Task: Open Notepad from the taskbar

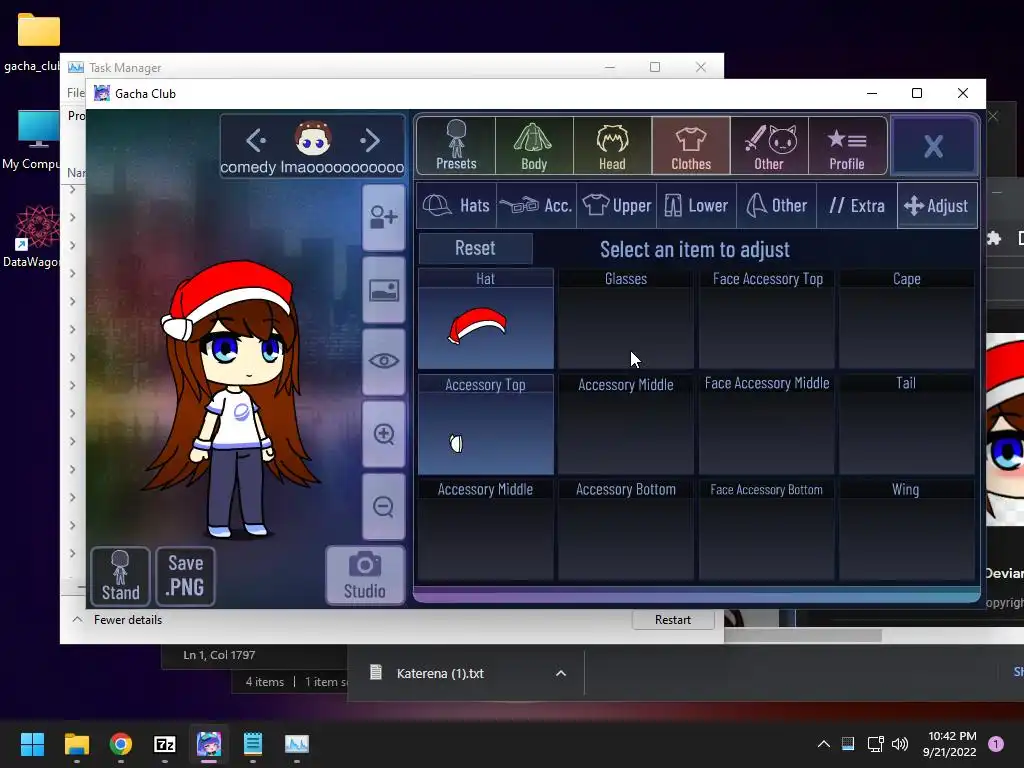Action: tap(253, 744)
